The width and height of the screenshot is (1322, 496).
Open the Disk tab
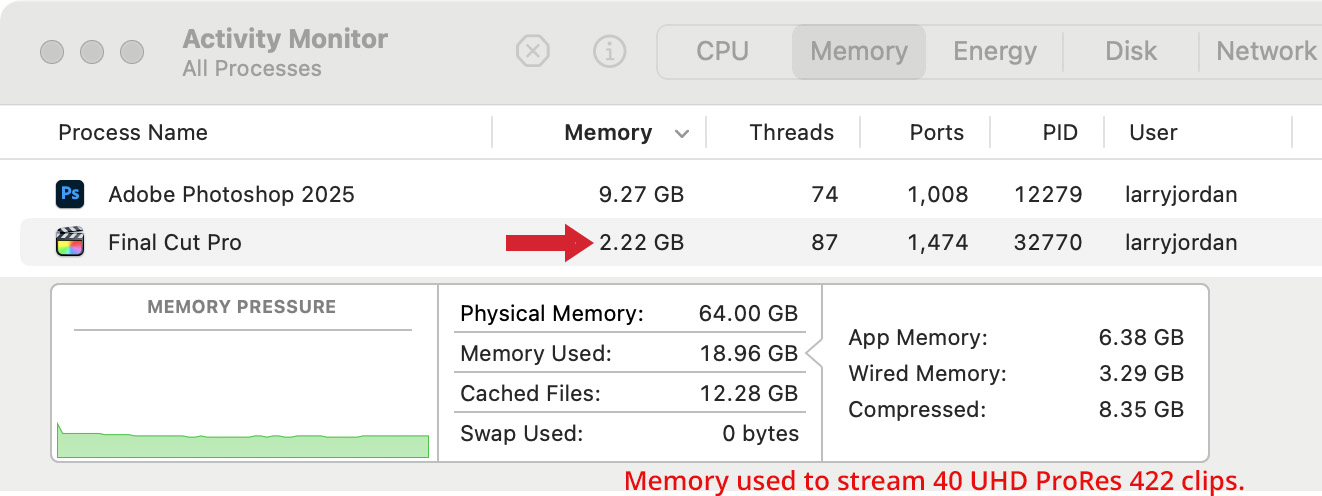point(1131,51)
